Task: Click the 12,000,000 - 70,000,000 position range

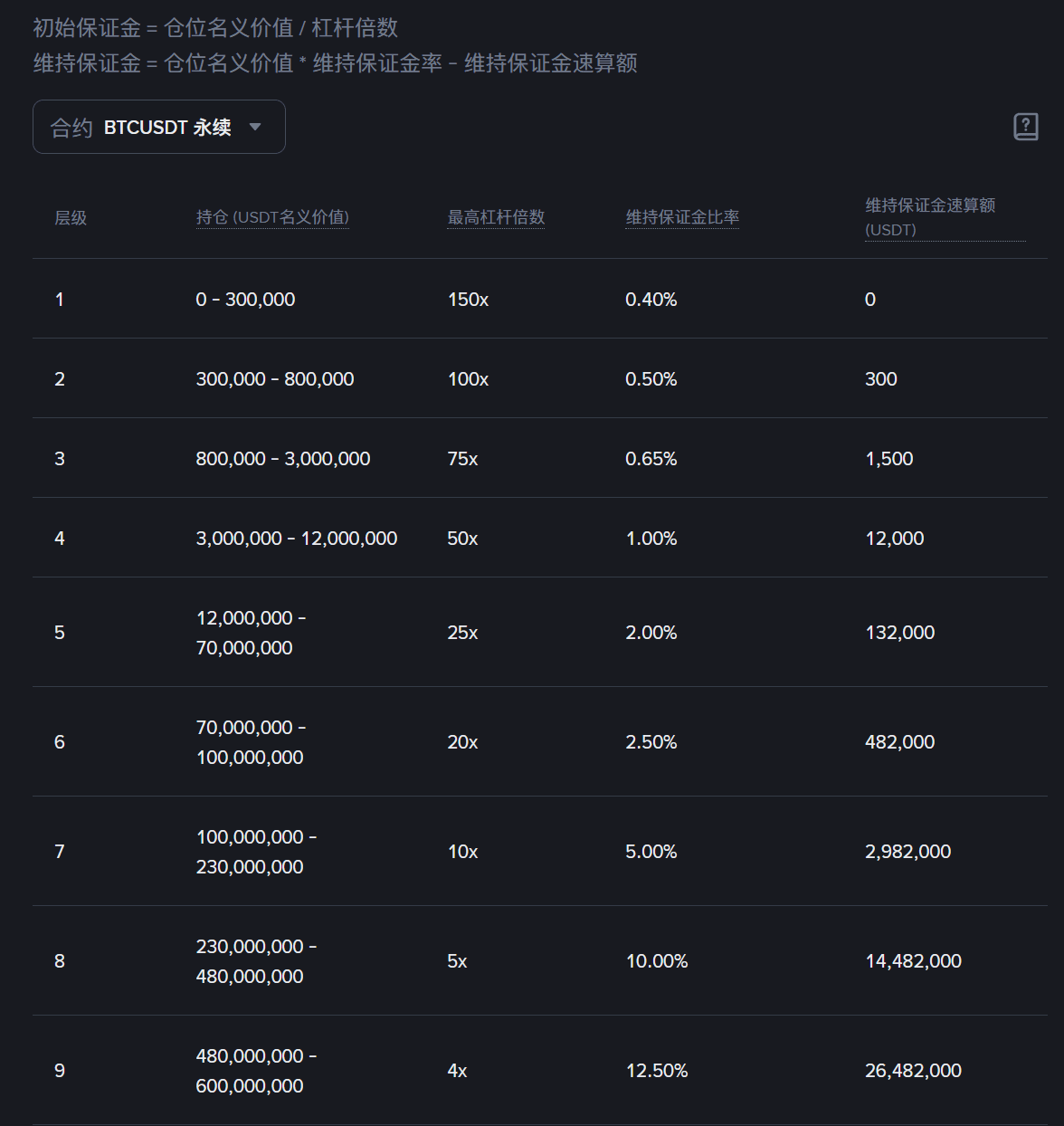Action: pyautogui.click(x=251, y=633)
